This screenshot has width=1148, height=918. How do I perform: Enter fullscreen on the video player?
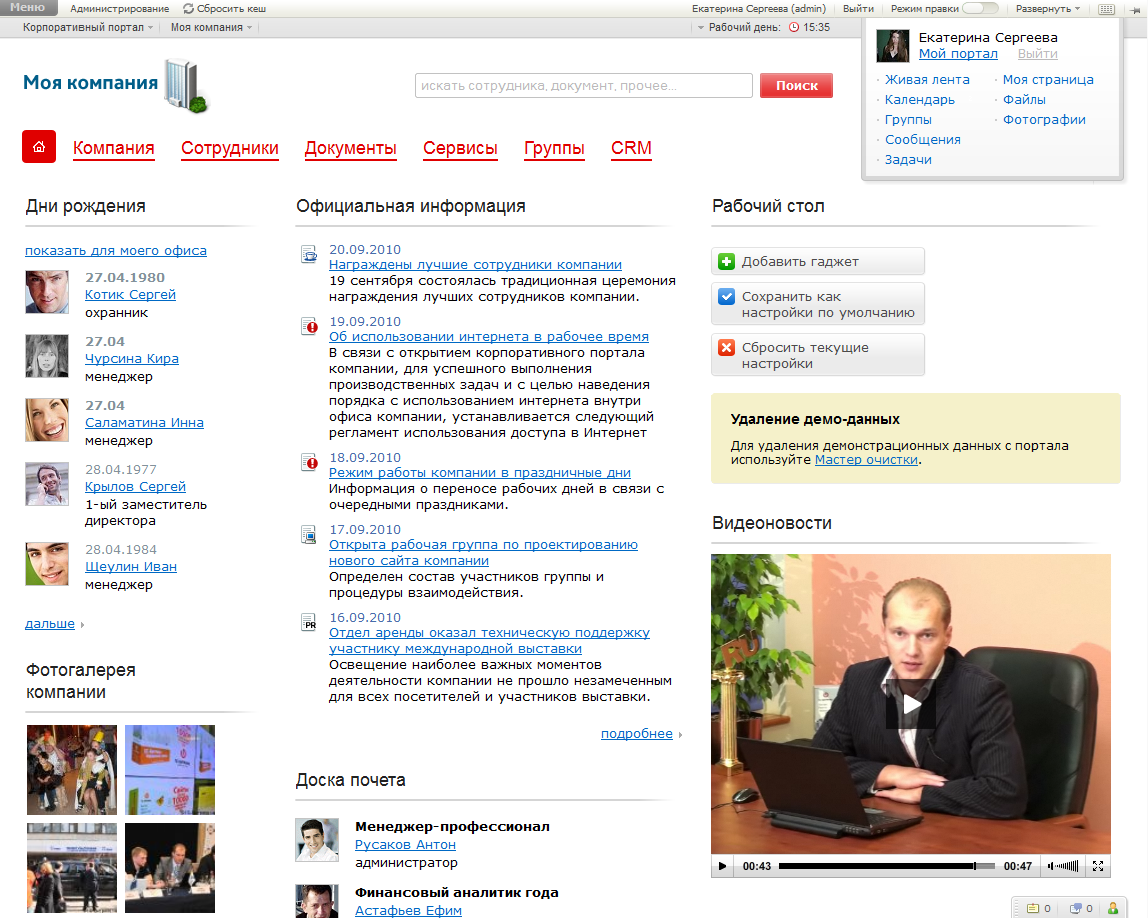click(x=1097, y=866)
